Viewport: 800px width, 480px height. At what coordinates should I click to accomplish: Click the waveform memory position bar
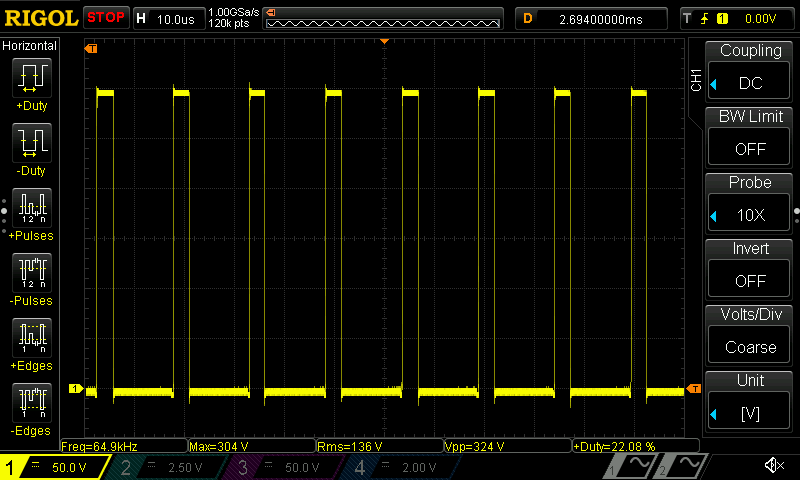pyautogui.click(x=382, y=18)
